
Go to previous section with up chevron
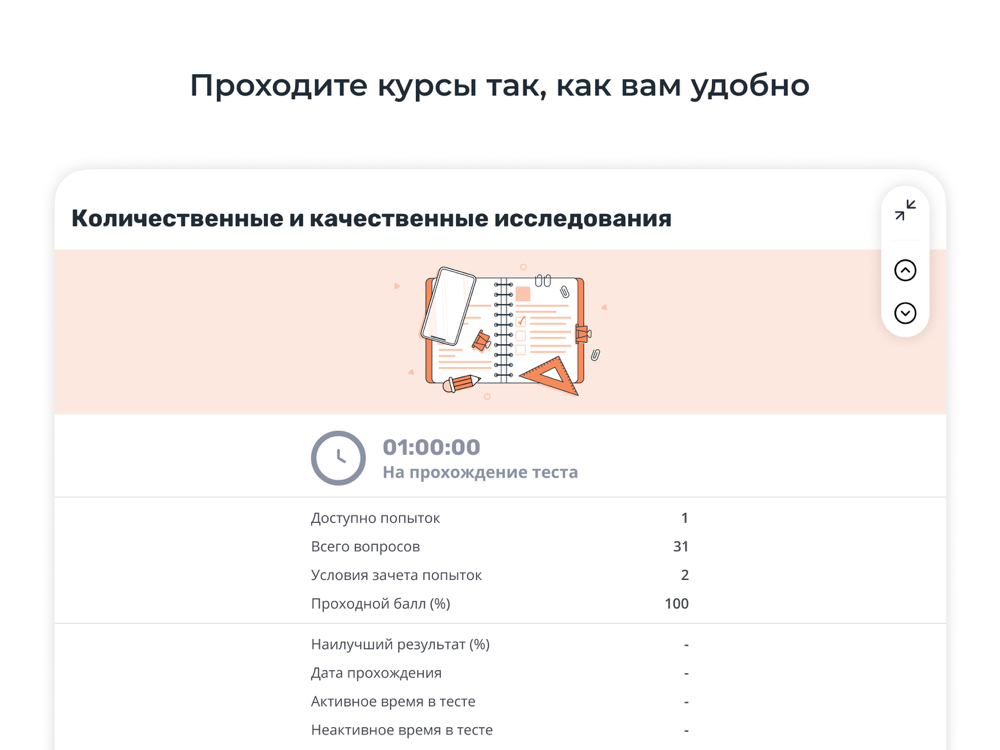[x=905, y=270]
